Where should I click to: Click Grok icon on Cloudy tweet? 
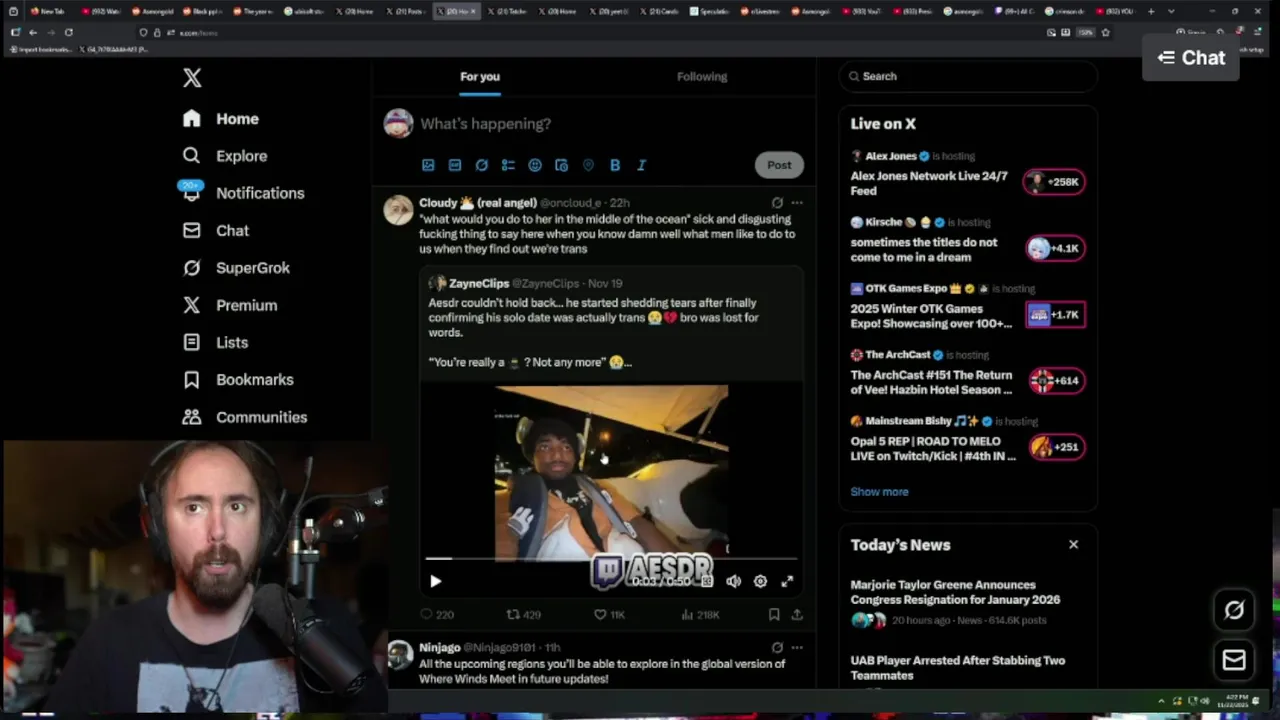tap(777, 202)
